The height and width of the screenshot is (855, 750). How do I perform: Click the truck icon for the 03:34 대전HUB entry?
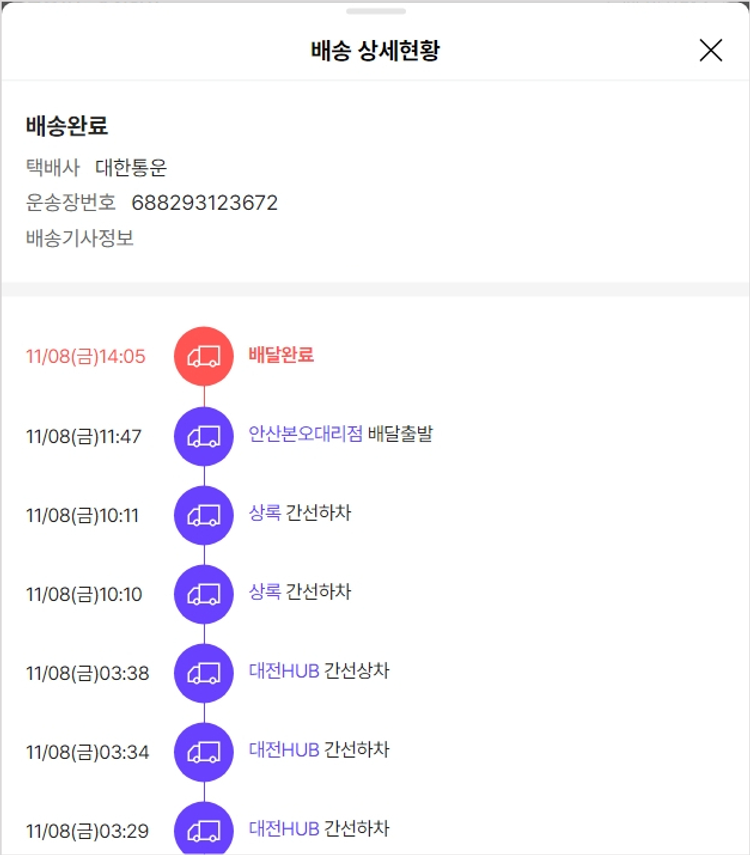tap(204, 752)
